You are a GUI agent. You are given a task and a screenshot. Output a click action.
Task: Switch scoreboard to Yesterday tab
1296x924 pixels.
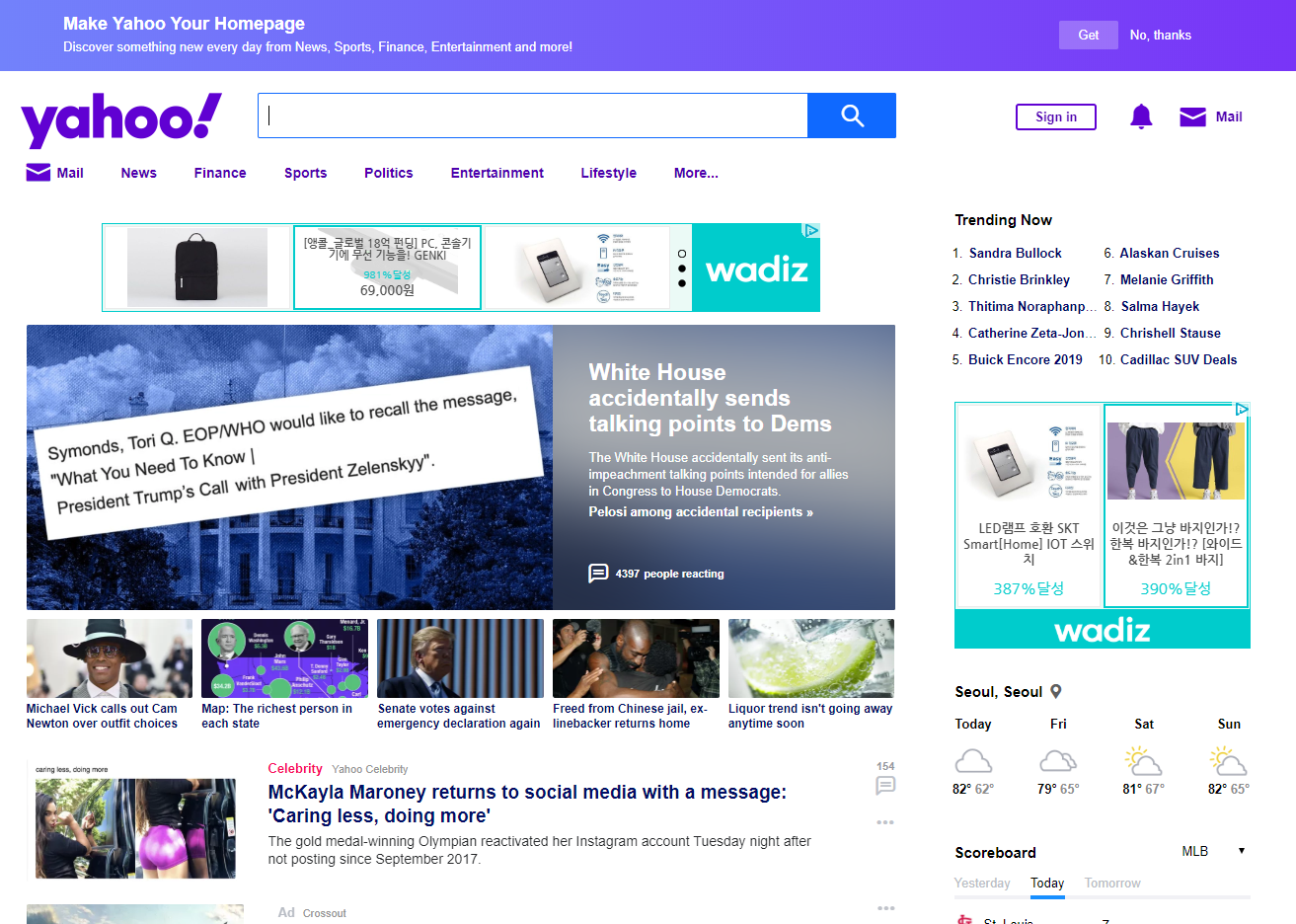click(x=982, y=884)
